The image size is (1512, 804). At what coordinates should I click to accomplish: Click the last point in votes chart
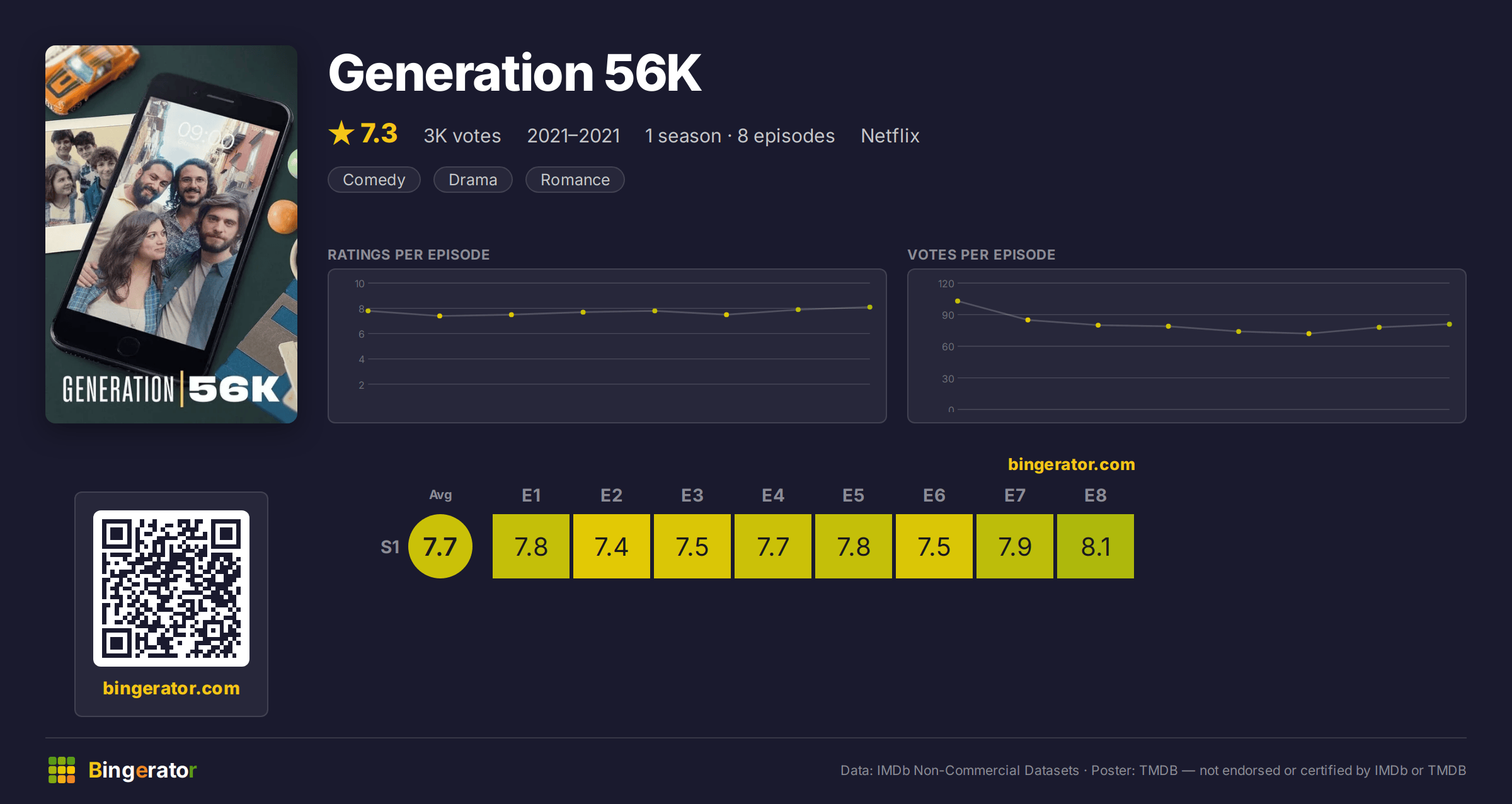click(x=1450, y=324)
